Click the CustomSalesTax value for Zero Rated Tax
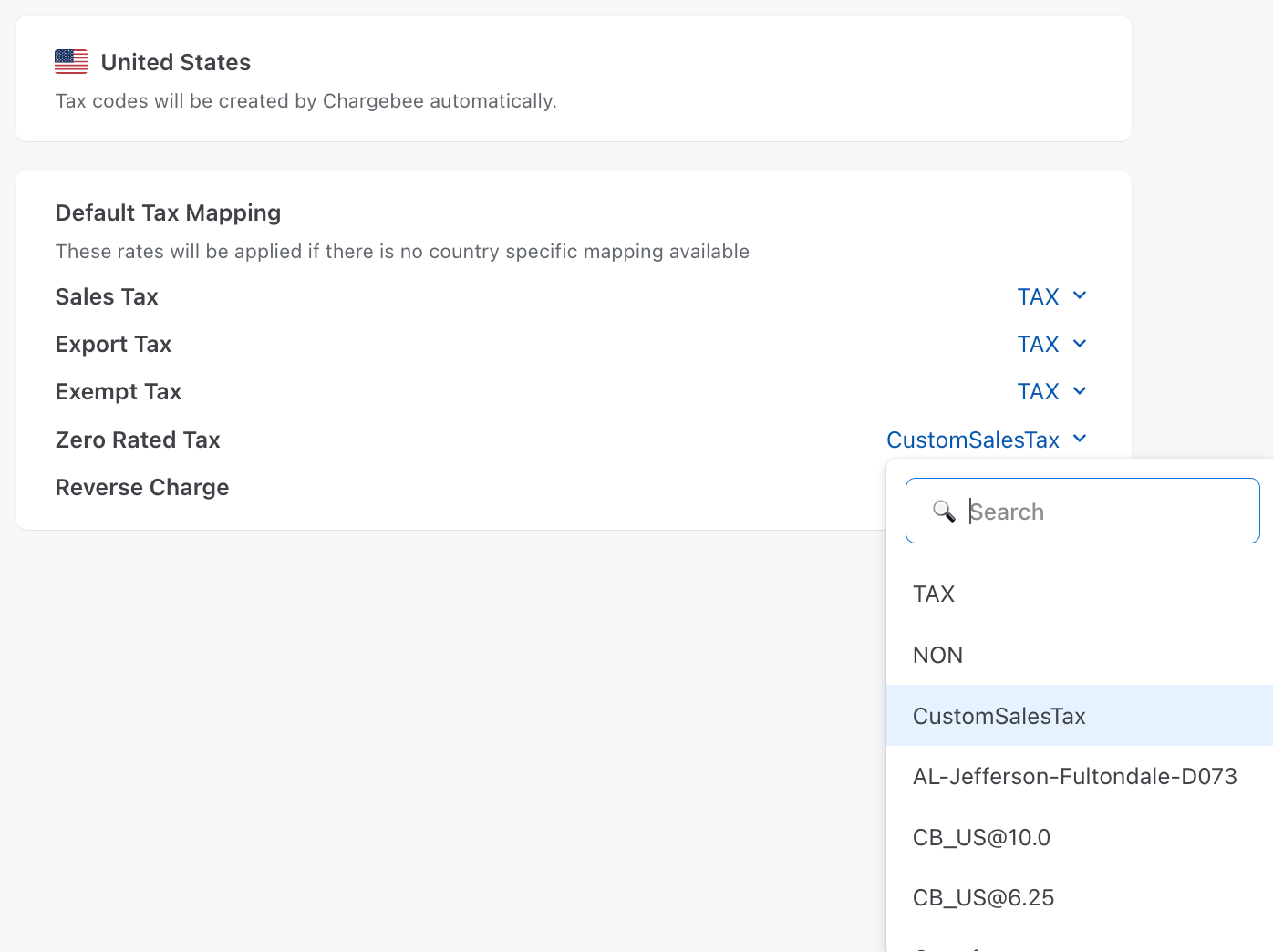1273x952 pixels. coord(972,440)
